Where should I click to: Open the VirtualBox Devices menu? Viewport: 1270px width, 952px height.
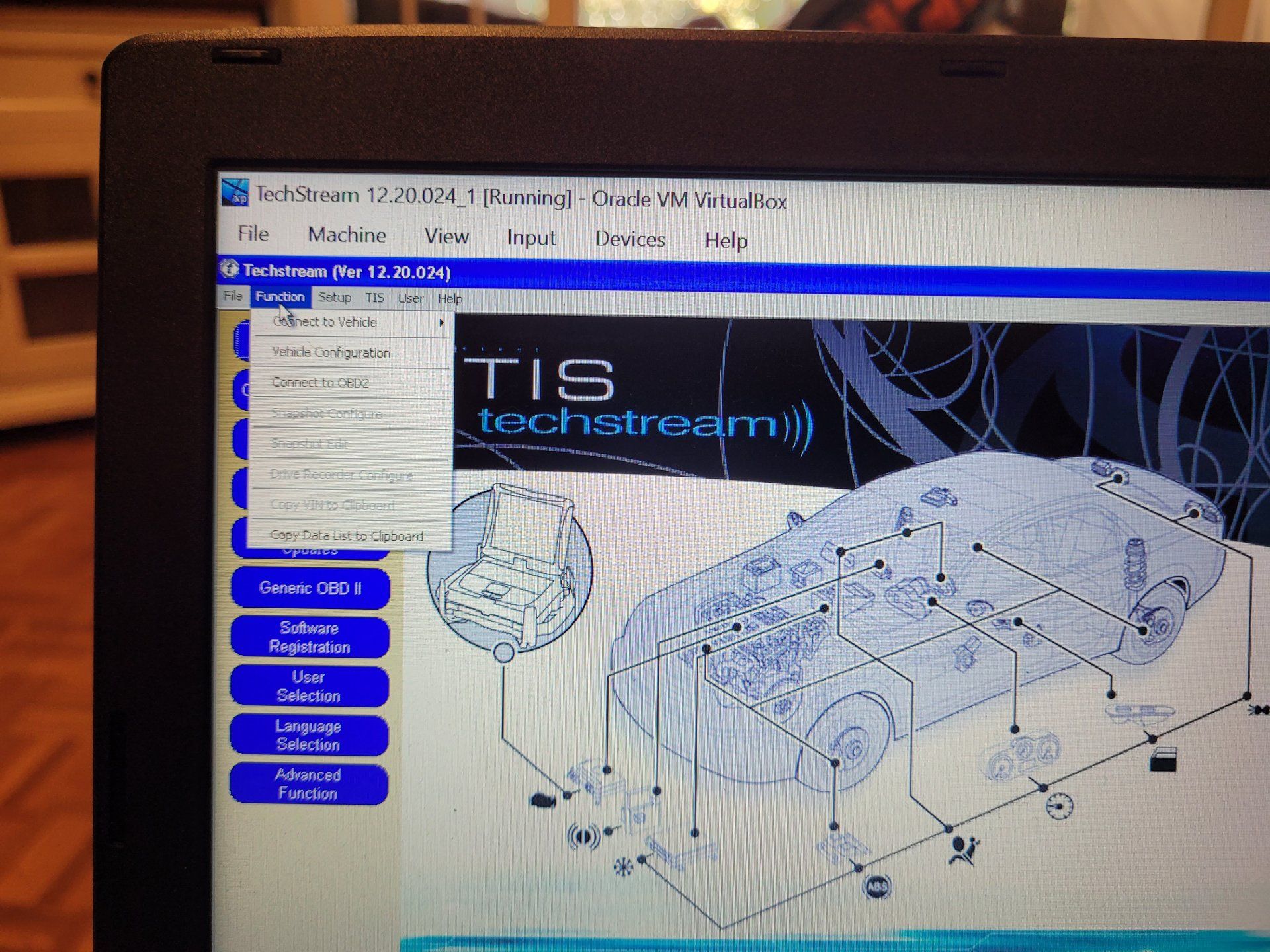coord(630,239)
